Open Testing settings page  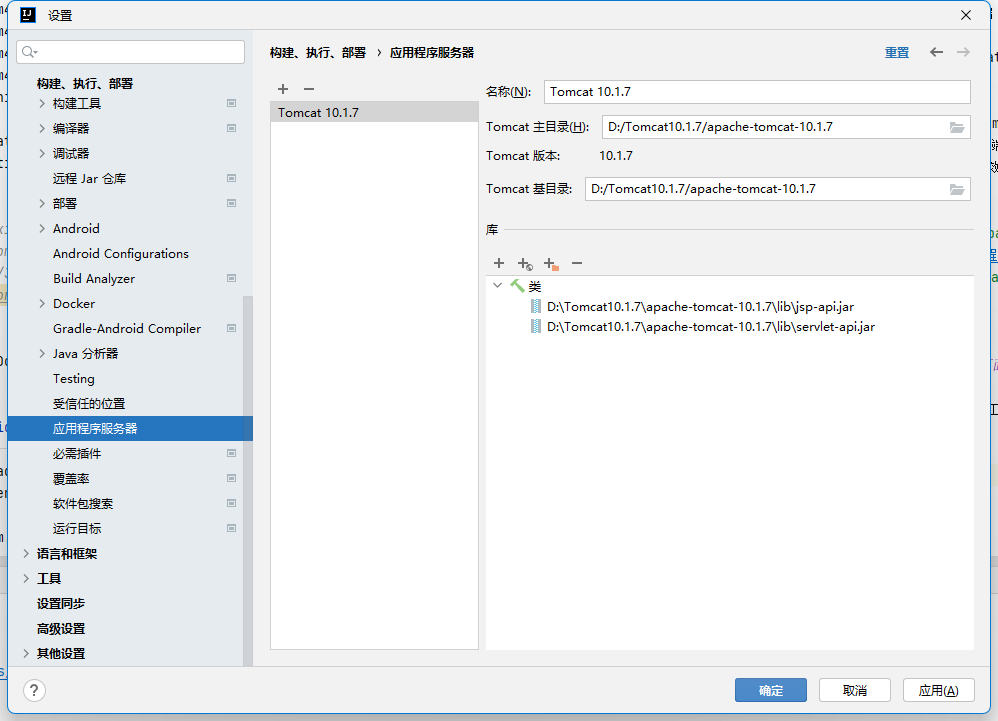coord(74,379)
